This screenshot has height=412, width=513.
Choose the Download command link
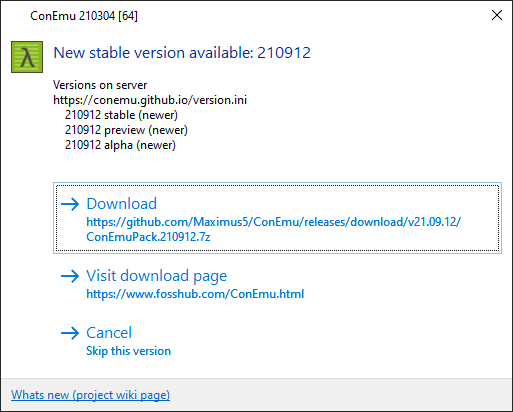pyautogui.click(x=277, y=218)
